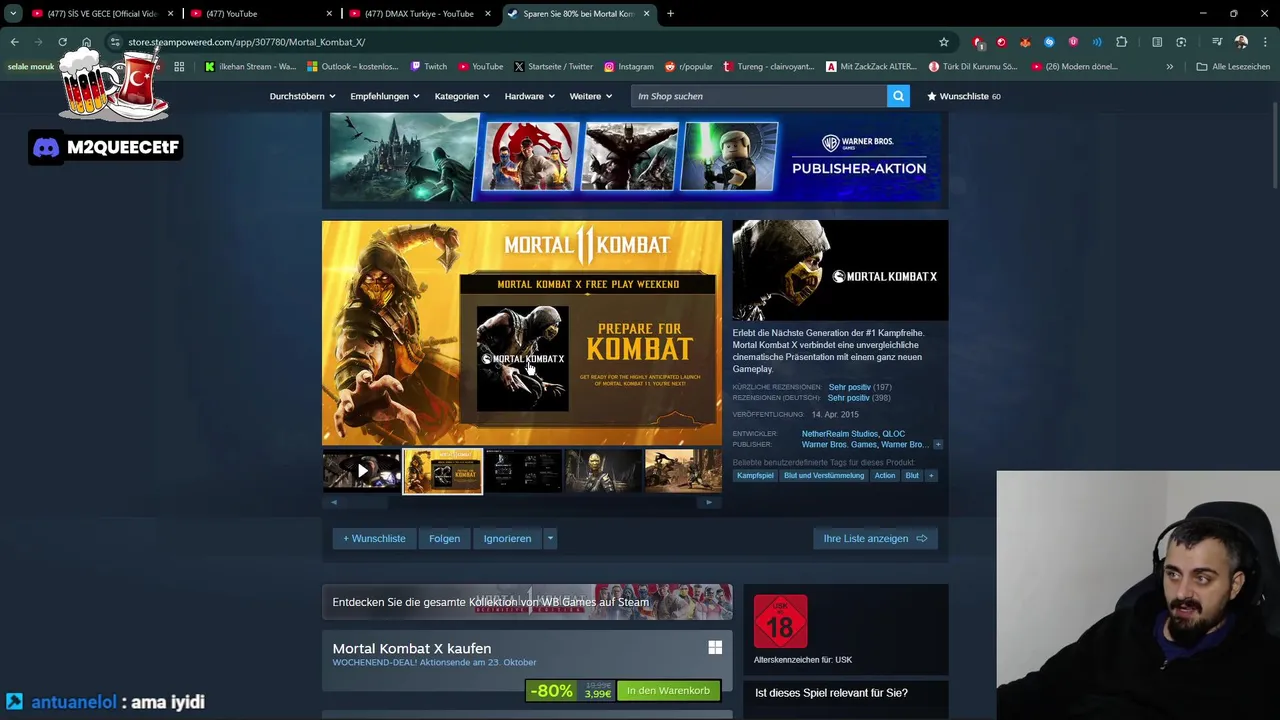Click the Windows platform icon in purchase box
Viewport: 1280px width, 720px height.
[x=715, y=648]
